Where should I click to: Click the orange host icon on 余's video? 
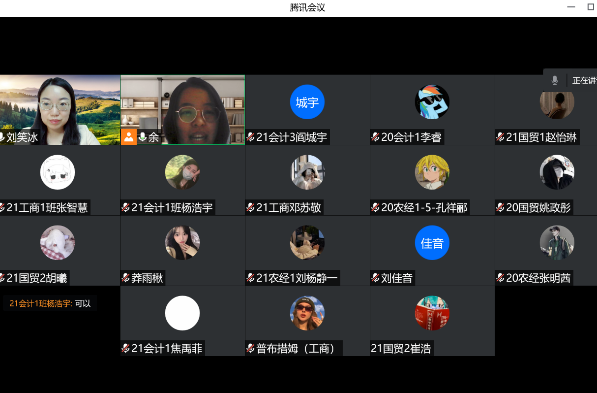click(x=129, y=137)
